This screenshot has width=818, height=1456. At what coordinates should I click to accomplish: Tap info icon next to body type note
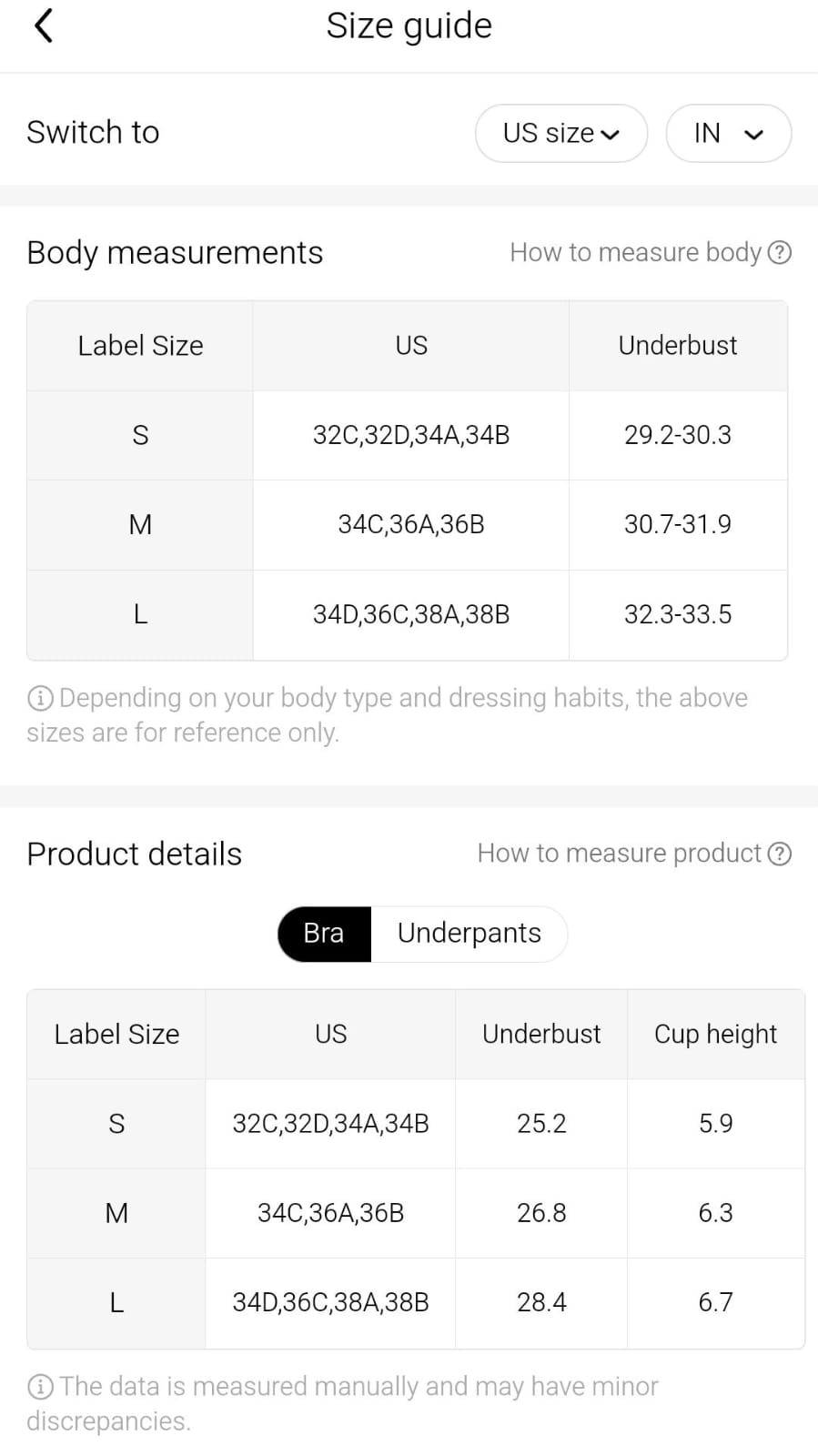click(x=40, y=698)
